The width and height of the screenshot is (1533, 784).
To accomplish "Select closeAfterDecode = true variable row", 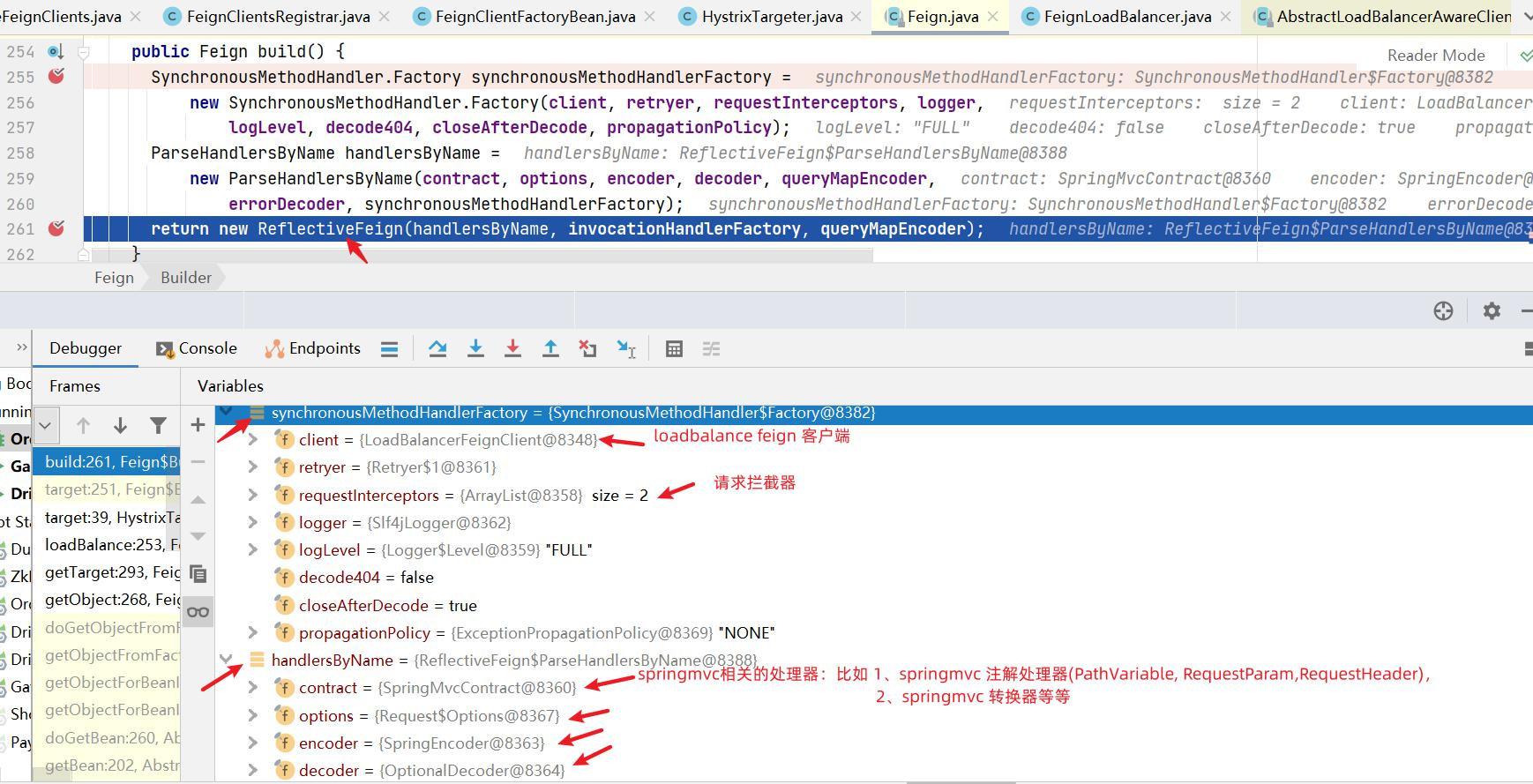I will point(873,605).
